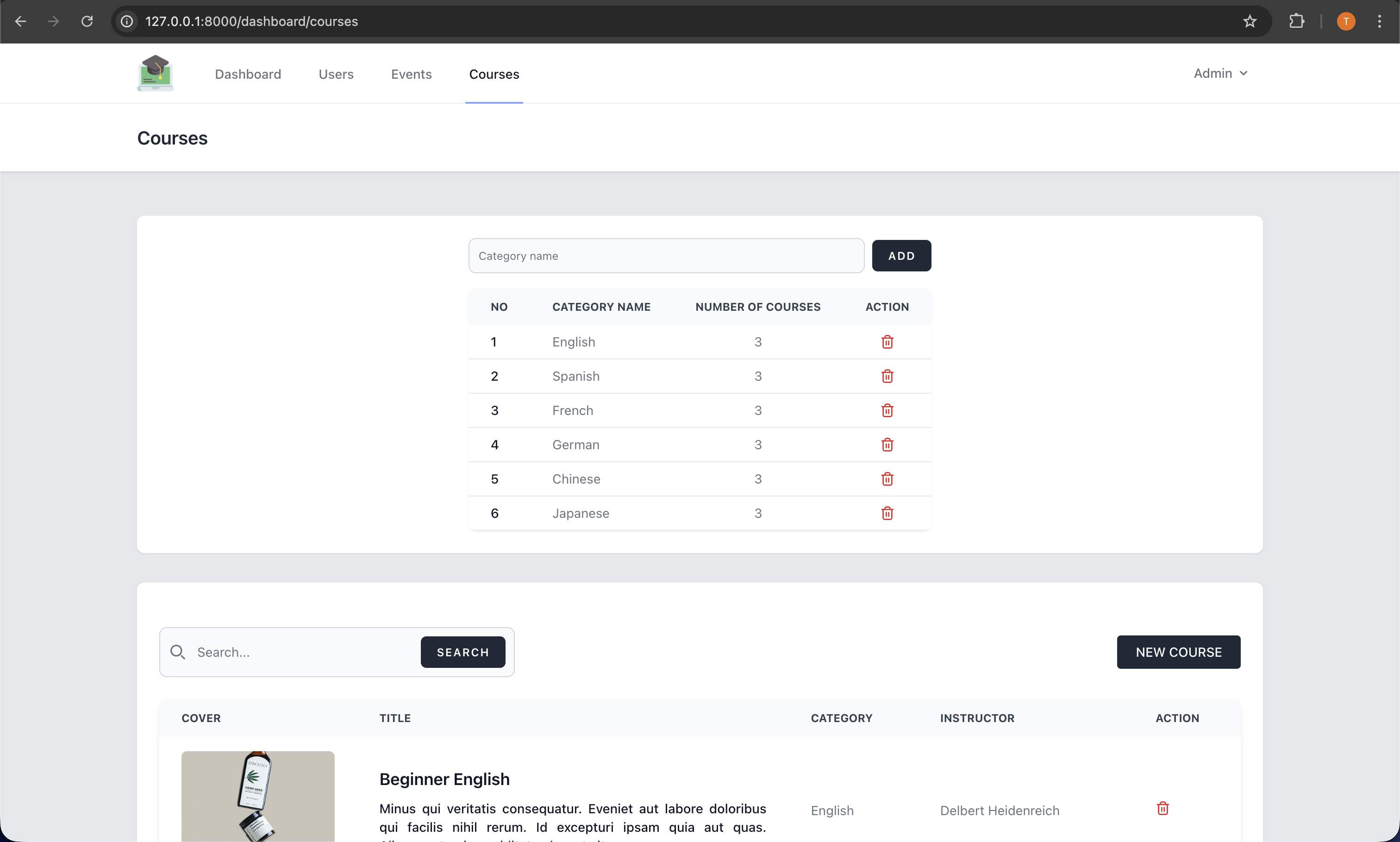Click the Beginner English course title
The image size is (1400, 842).
click(444, 779)
